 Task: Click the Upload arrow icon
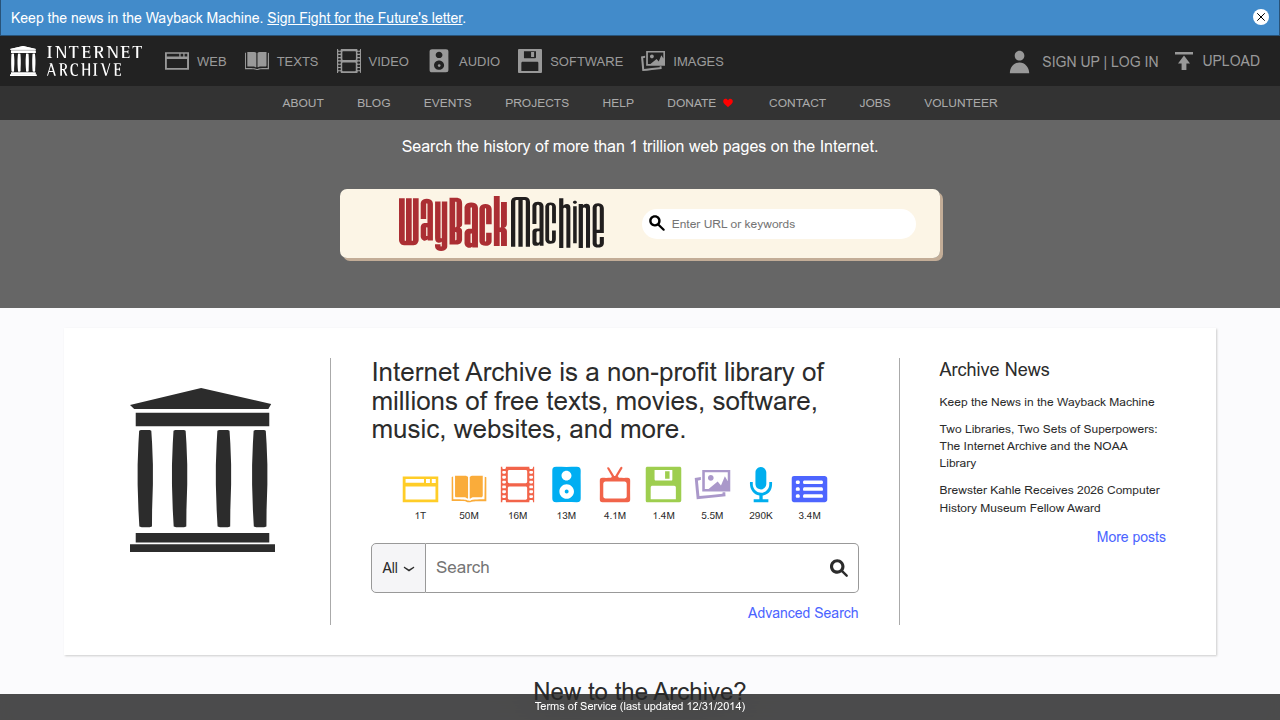pyautogui.click(x=1184, y=62)
